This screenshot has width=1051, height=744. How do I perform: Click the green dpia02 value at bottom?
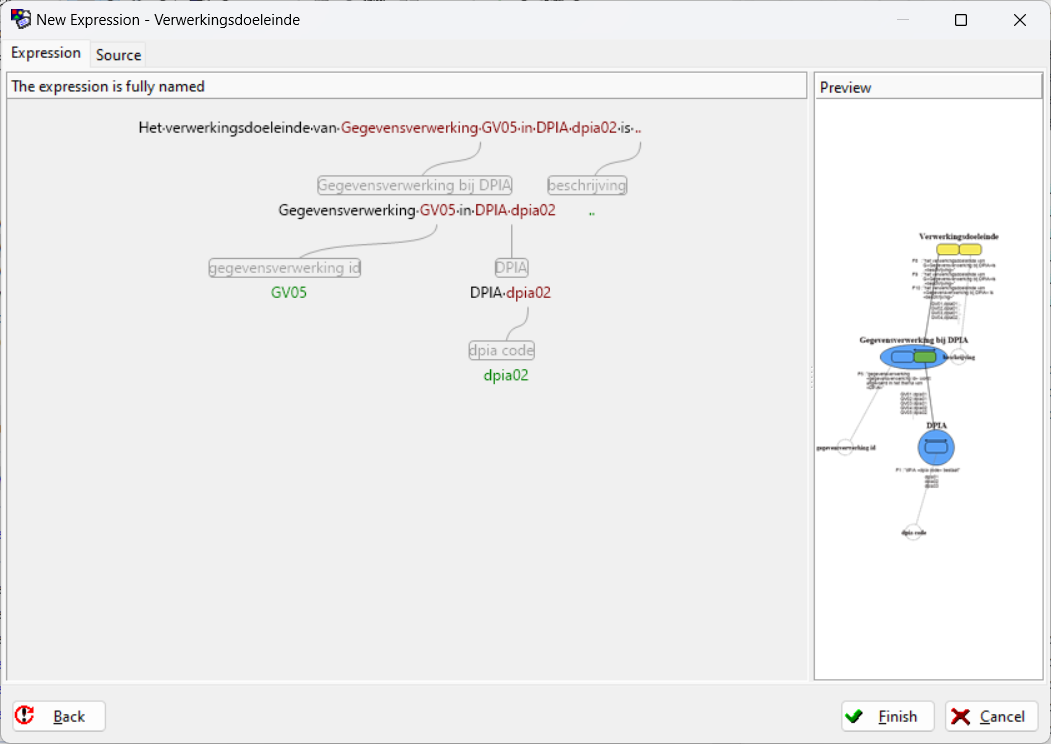click(x=506, y=376)
